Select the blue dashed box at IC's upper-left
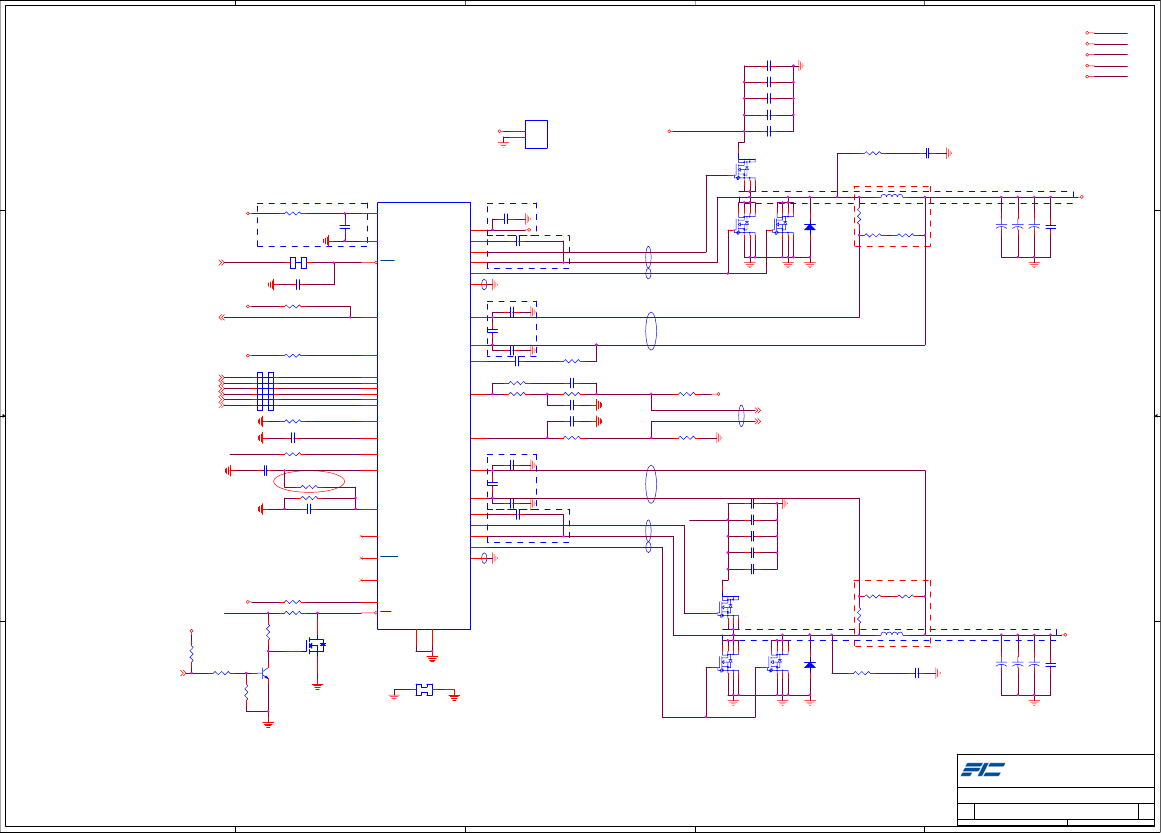The height and width of the screenshot is (833, 1161). pos(312,224)
